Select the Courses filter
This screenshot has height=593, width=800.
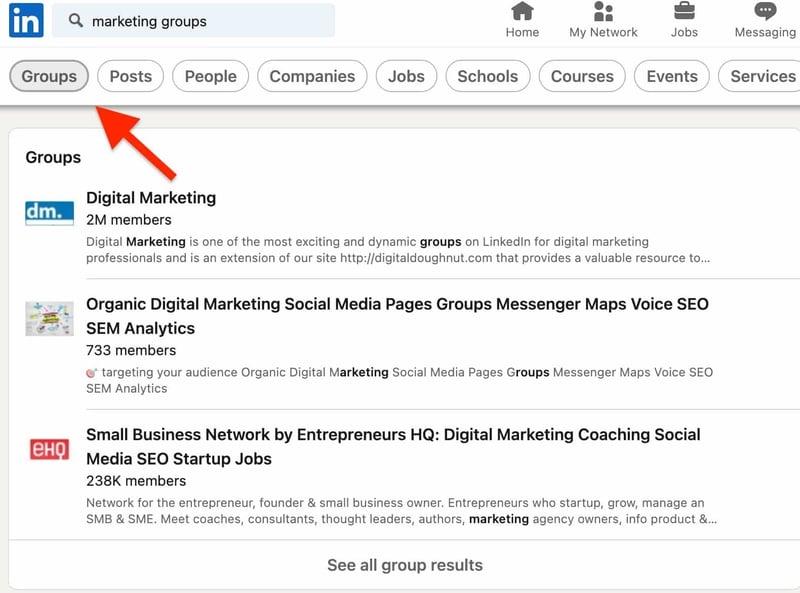[582, 76]
